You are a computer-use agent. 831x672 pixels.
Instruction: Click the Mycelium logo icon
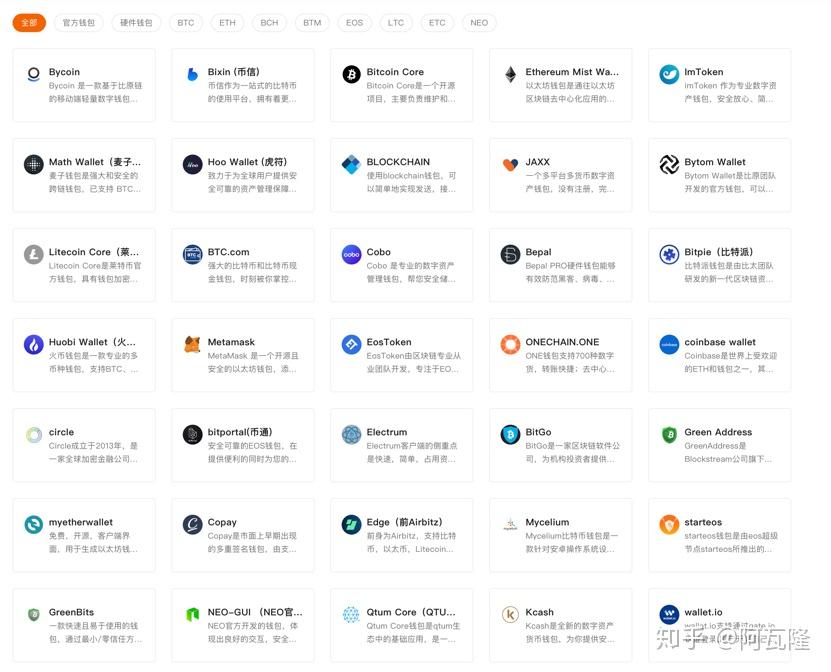(510, 525)
